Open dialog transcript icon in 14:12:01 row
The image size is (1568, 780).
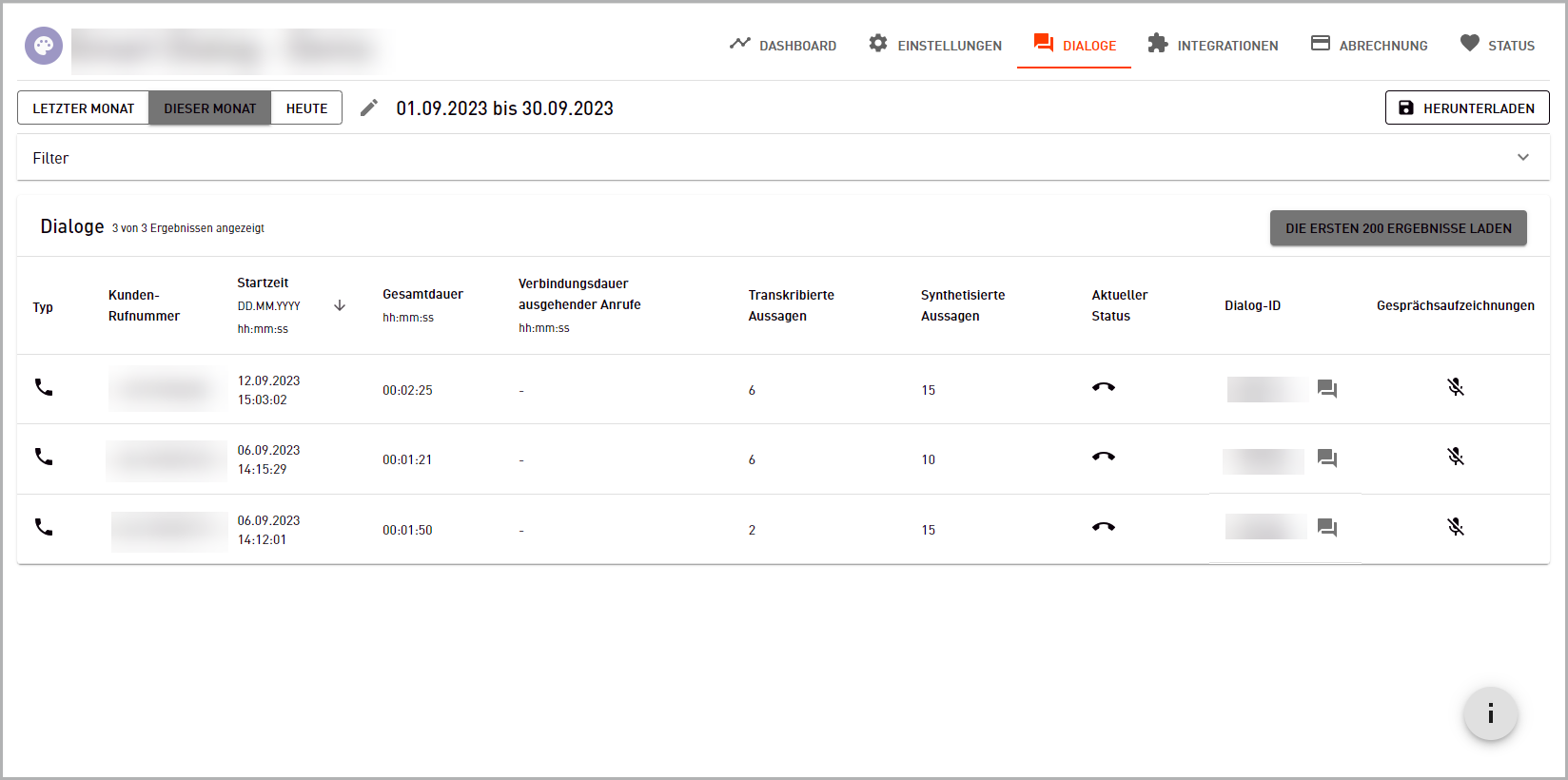click(1327, 527)
